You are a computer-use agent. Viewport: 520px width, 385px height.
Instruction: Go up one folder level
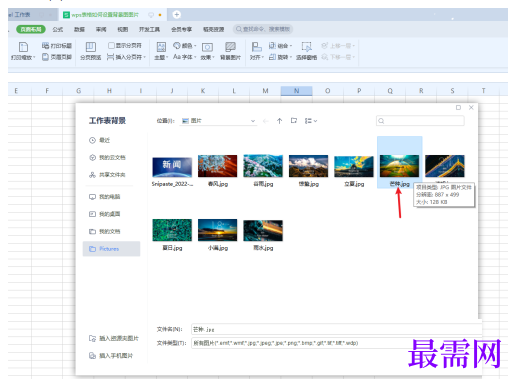tap(279, 121)
